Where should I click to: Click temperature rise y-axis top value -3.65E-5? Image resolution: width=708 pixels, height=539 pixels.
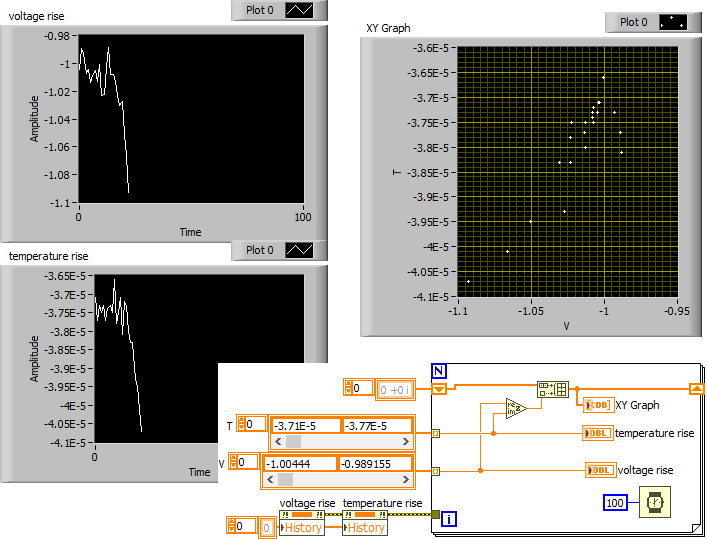click(65, 276)
